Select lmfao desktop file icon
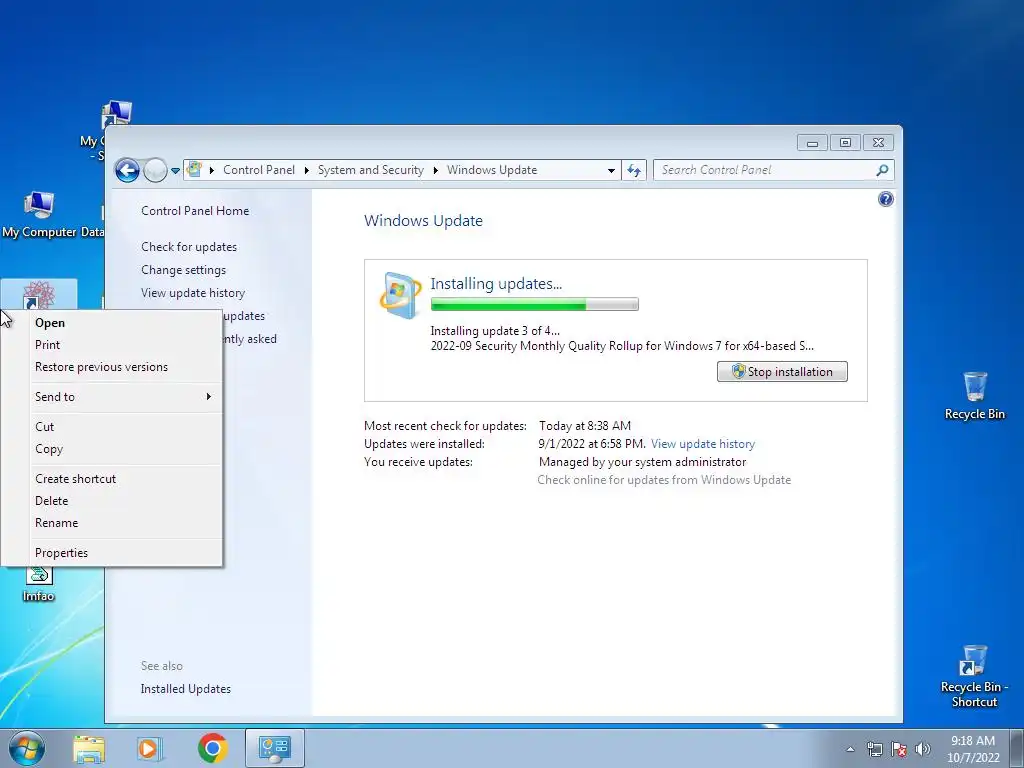This screenshot has height=768, width=1024. (39, 584)
